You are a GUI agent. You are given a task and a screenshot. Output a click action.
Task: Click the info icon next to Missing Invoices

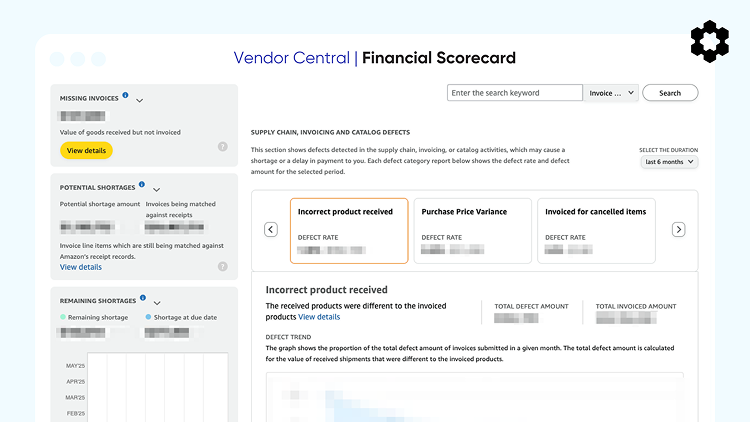[125, 95]
